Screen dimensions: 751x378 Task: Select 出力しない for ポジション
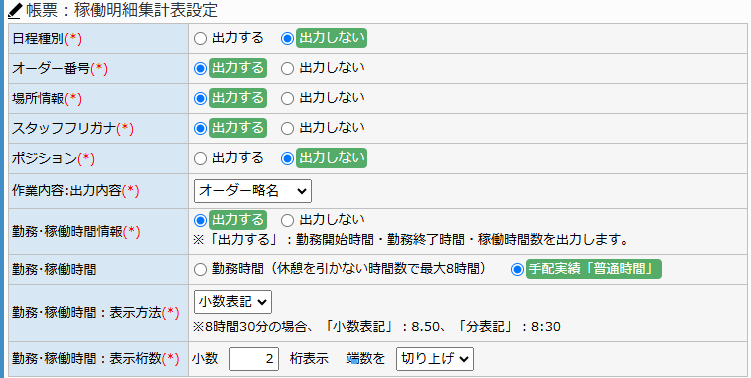pos(287,159)
